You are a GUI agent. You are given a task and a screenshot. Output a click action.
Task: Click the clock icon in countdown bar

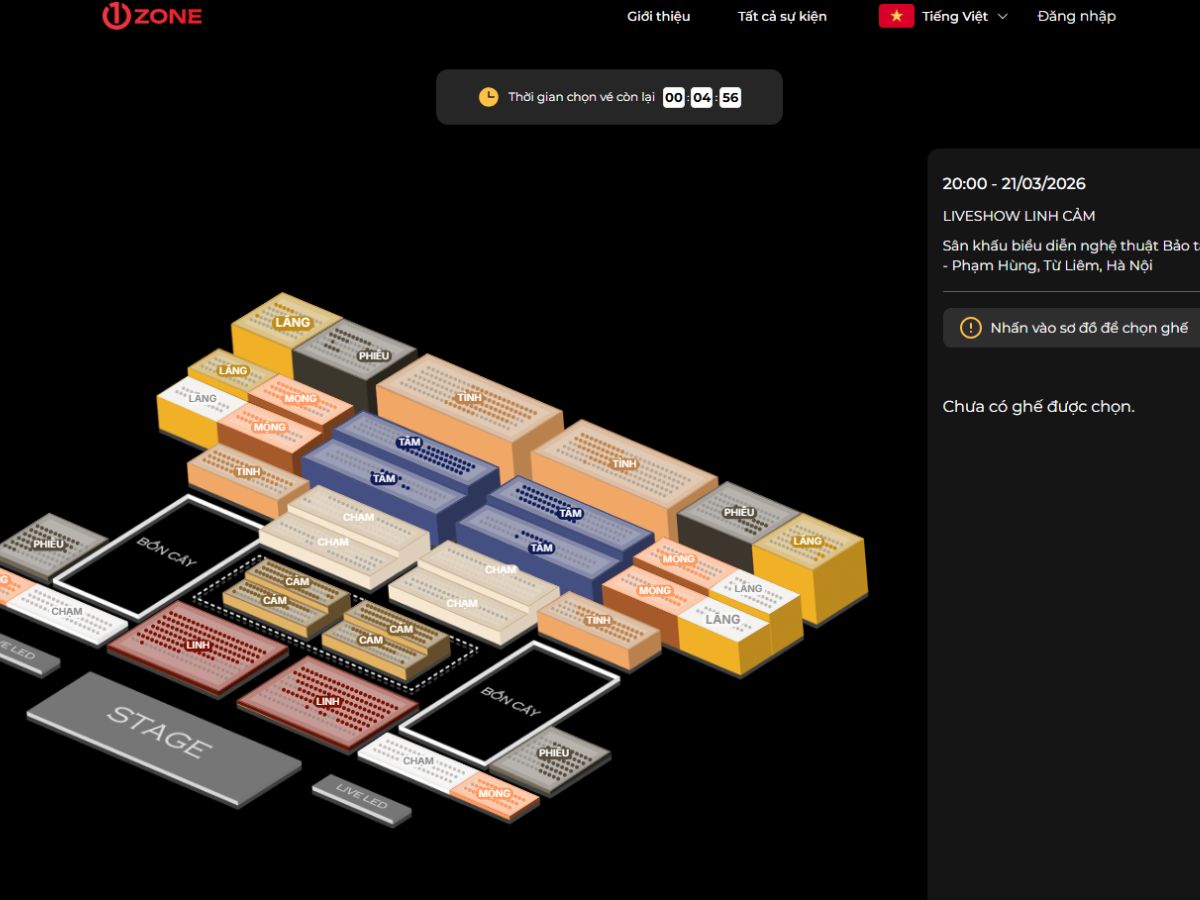(x=488, y=97)
